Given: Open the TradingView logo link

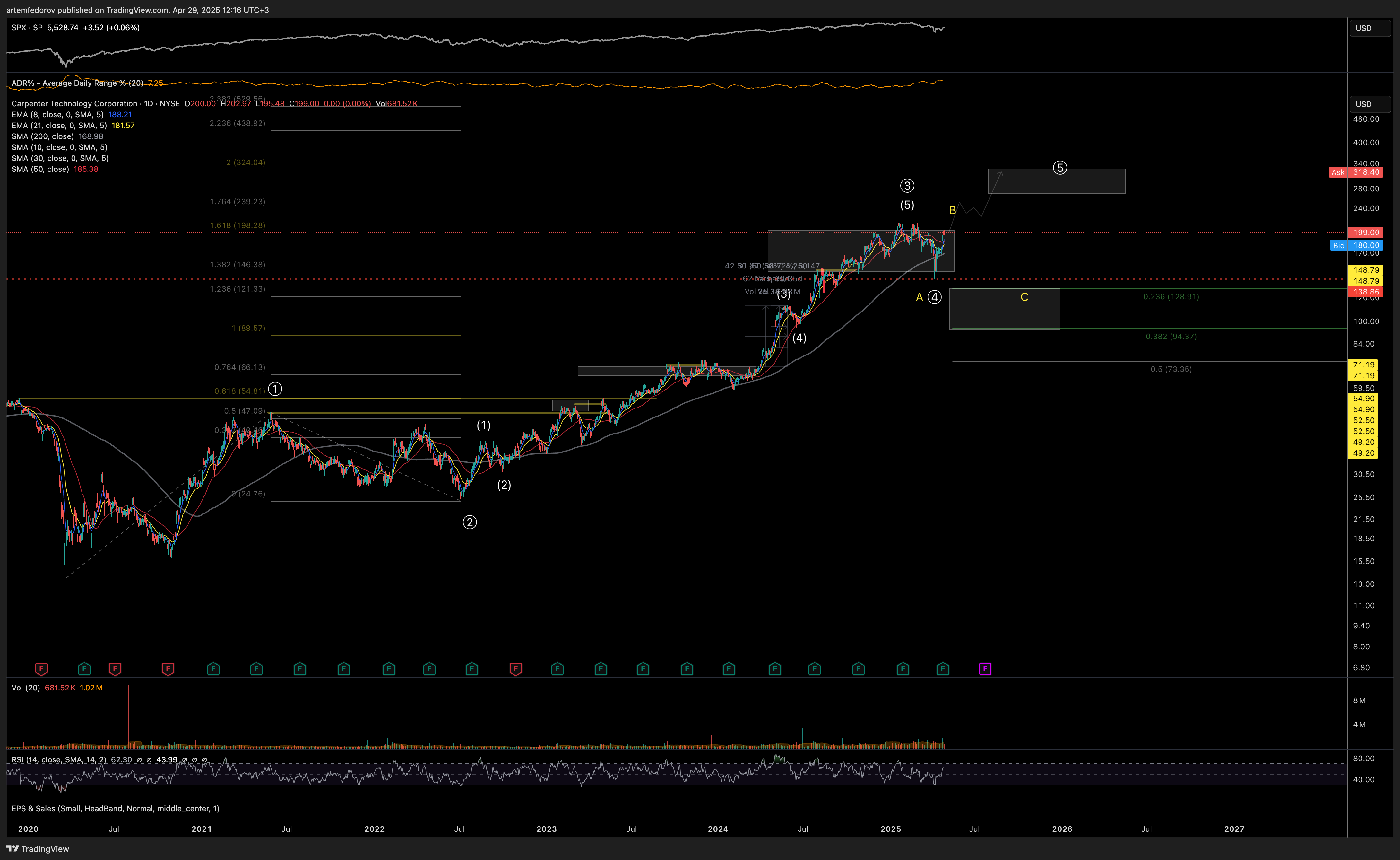Looking at the screenshot, I should (38, 849).
